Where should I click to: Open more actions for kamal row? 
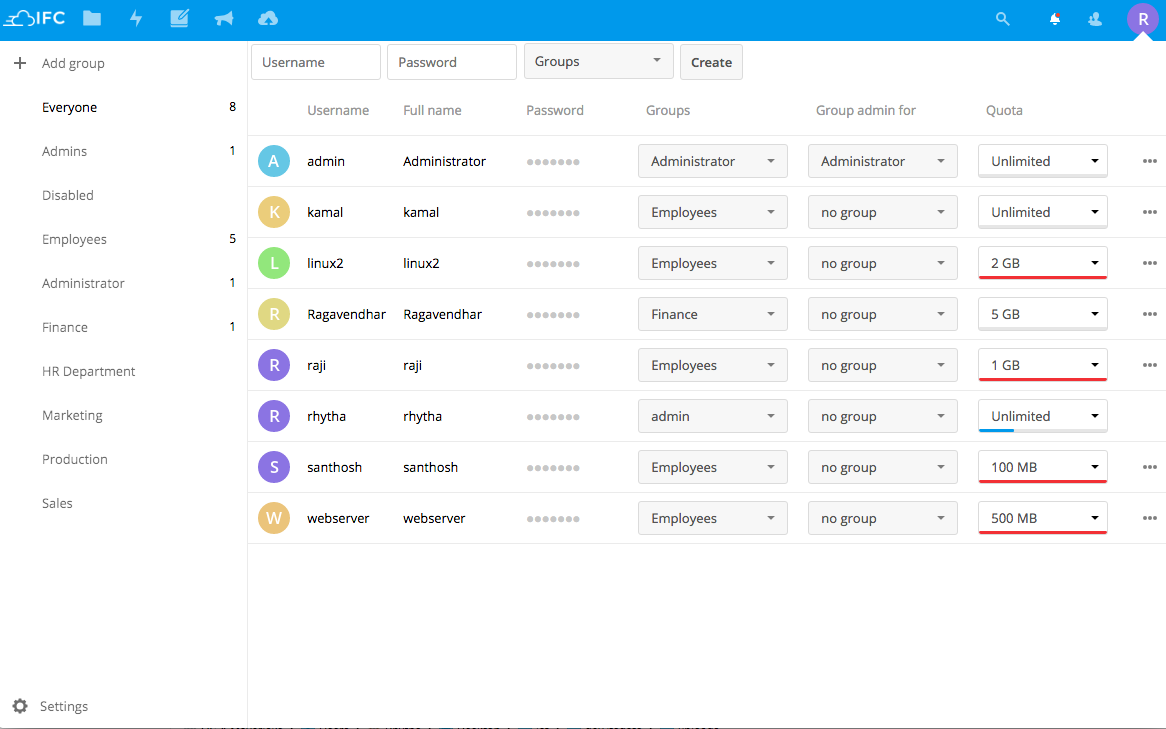(x=1150, y=212)
